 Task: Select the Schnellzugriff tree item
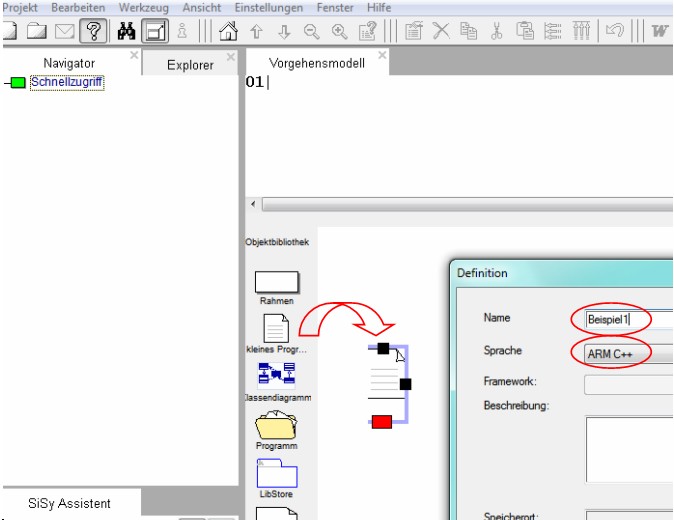[x=67, y=83]
